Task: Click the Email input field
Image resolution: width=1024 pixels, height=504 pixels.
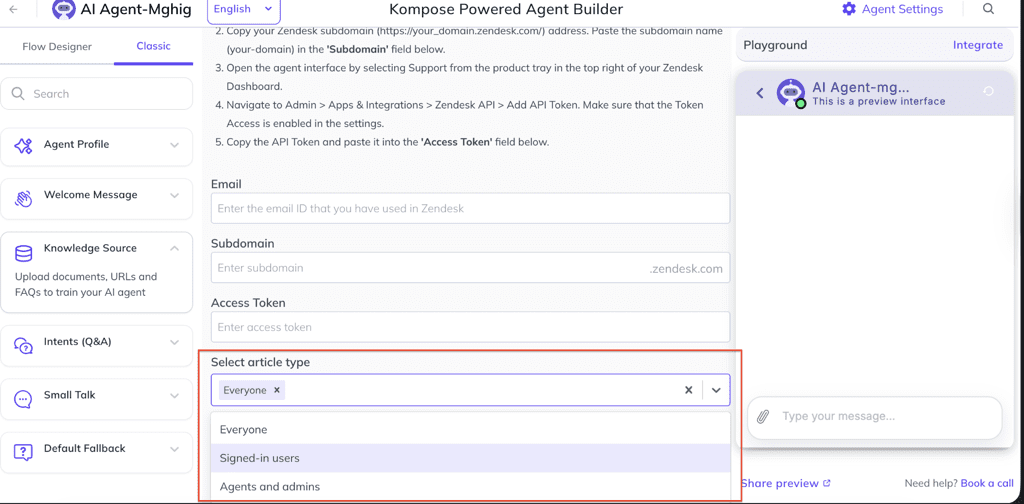Action: [x=470, y=208]
